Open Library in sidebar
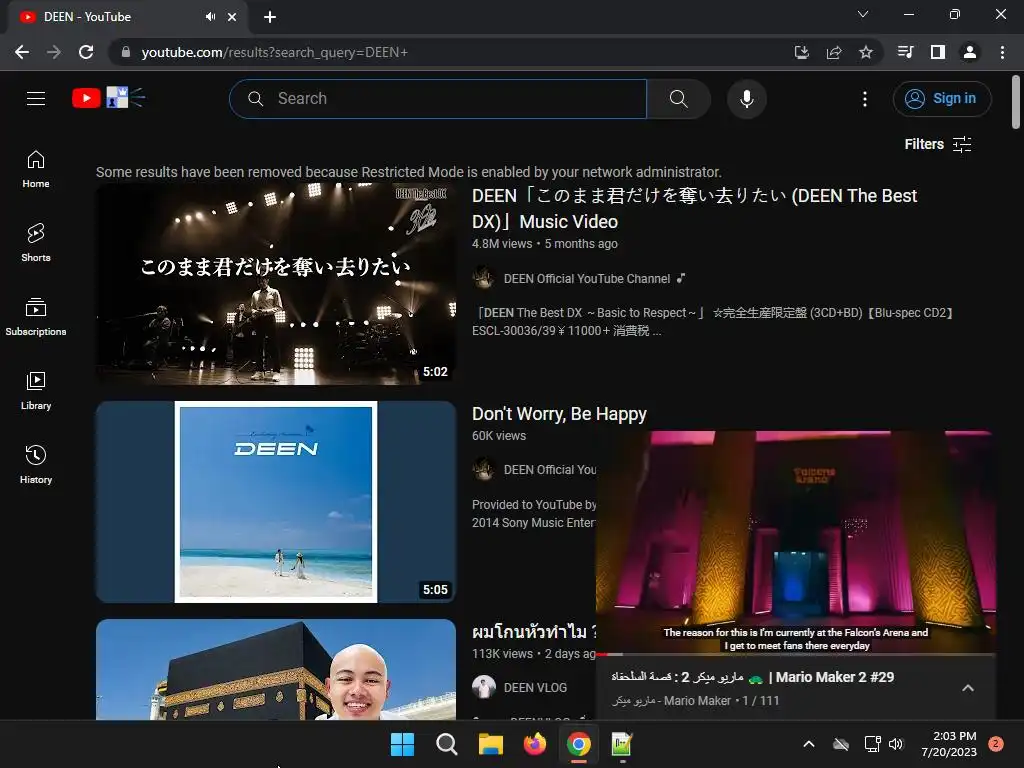This screenshot has height=768, width=1024. (36, 391)
